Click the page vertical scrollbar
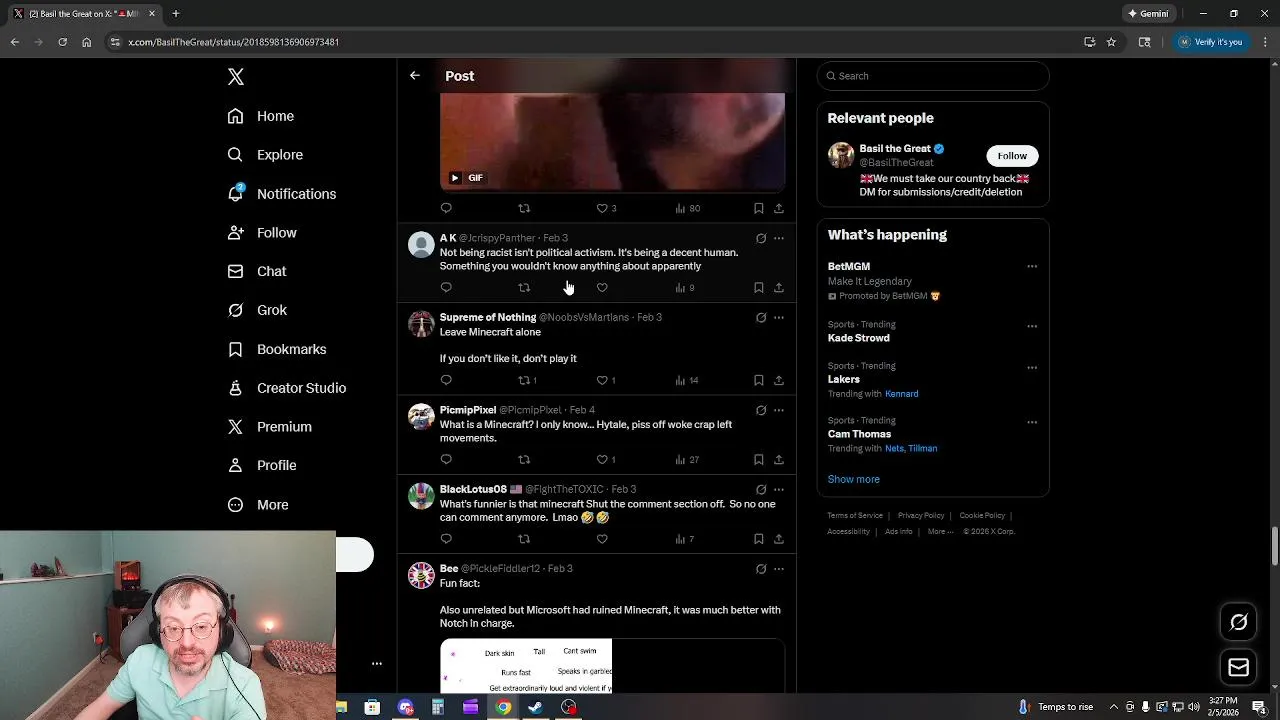This screenshot has height=720, width=1280. click(1275, 546)
